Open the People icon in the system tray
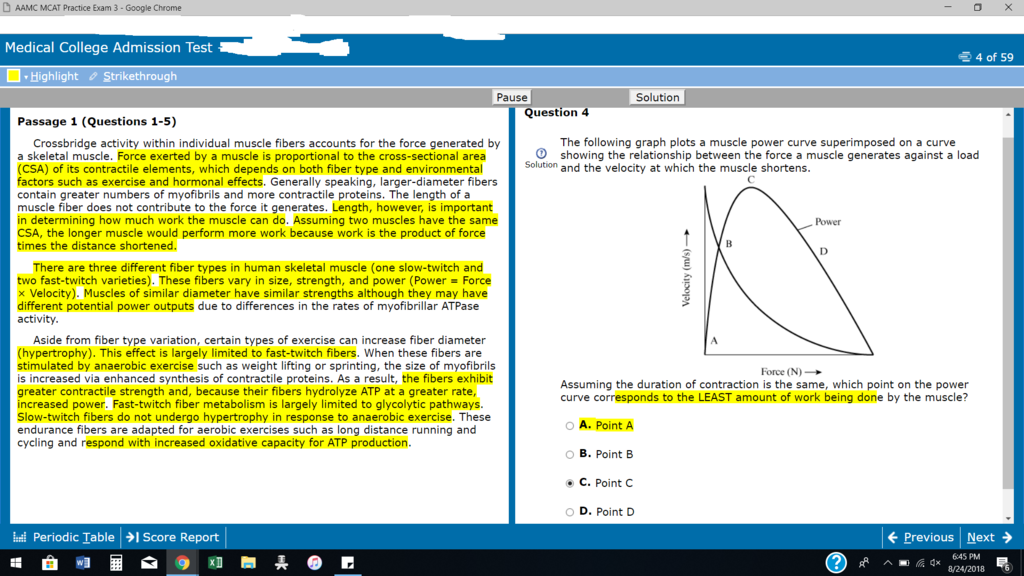The height and width of the screenshot is (576, 1024). (x=864, y=563)
